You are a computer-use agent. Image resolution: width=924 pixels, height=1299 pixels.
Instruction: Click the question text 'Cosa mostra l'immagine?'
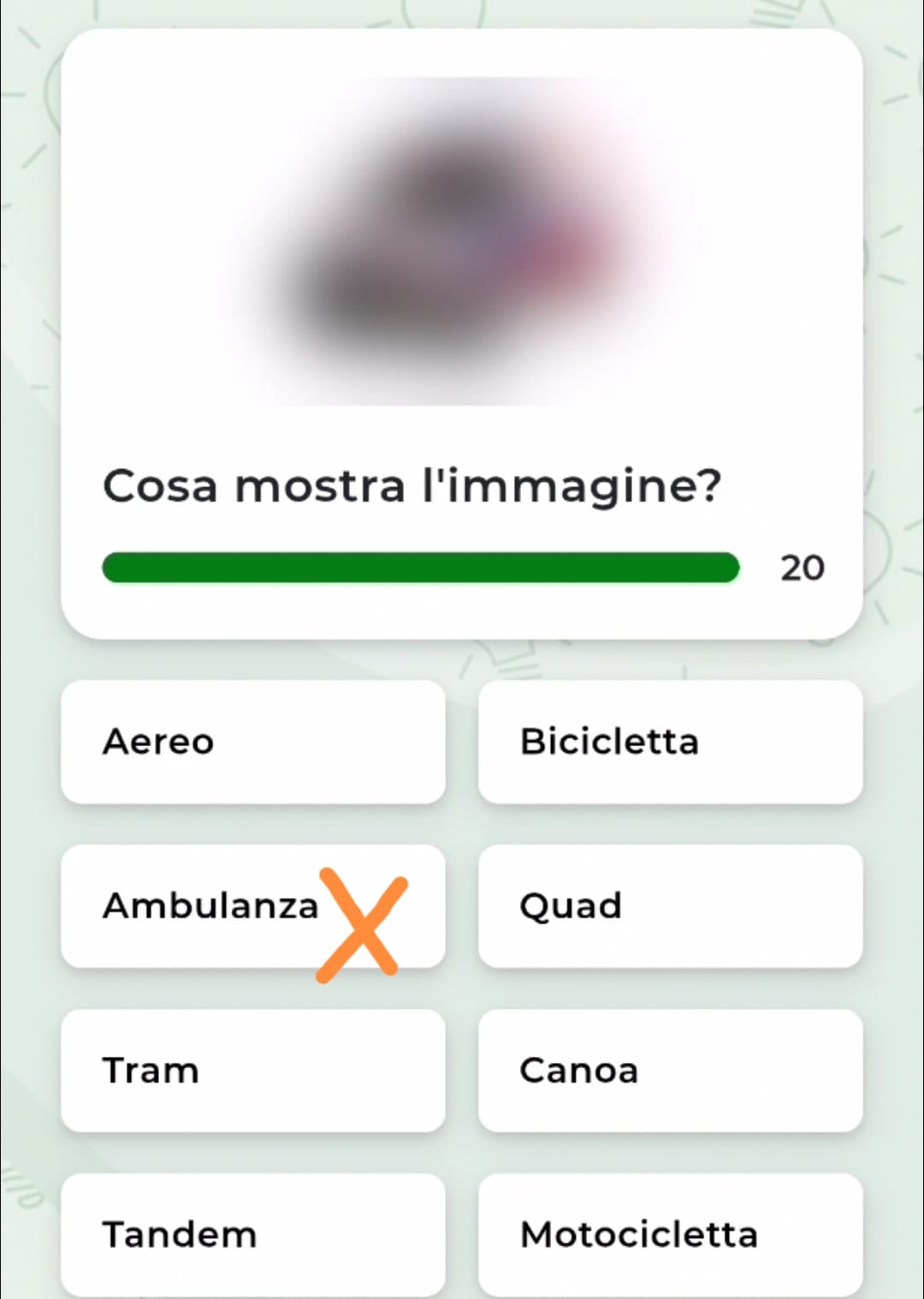412,486
